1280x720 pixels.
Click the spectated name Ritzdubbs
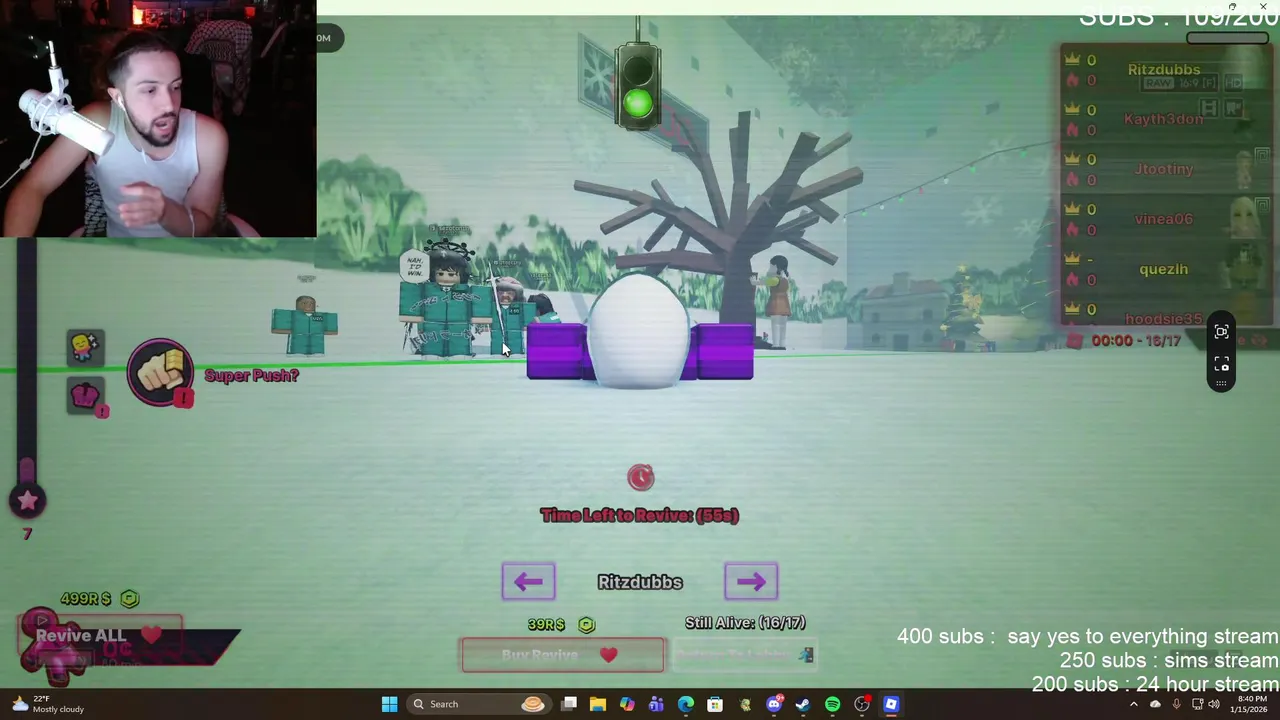click(640, 582)
